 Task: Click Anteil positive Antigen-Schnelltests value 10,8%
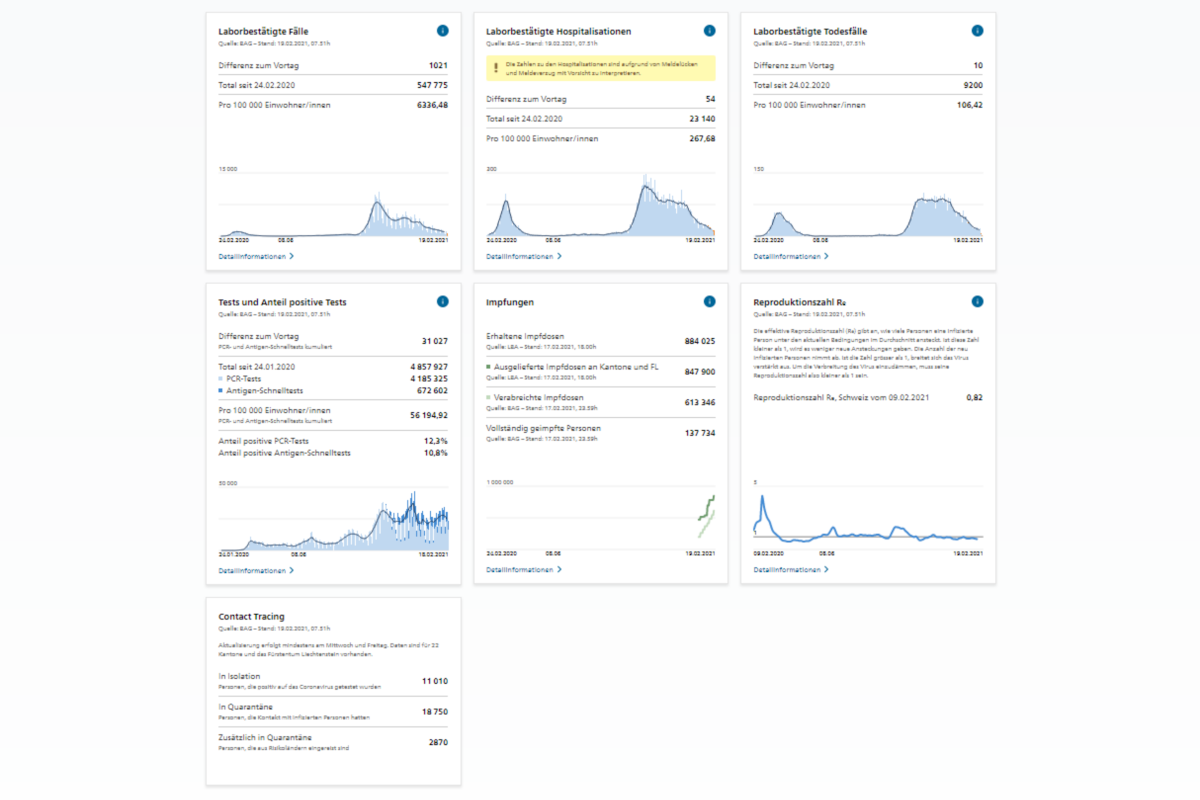click(436, 452)
